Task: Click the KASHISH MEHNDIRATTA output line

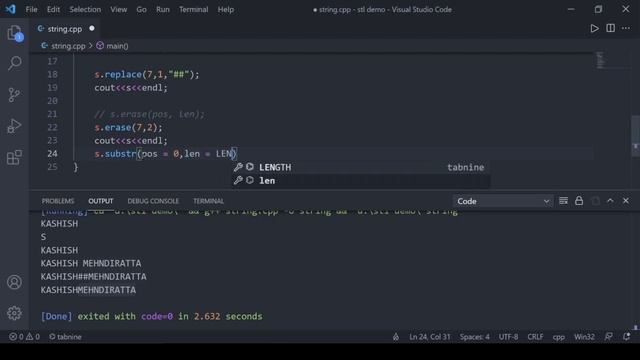Action: [91, 263]
